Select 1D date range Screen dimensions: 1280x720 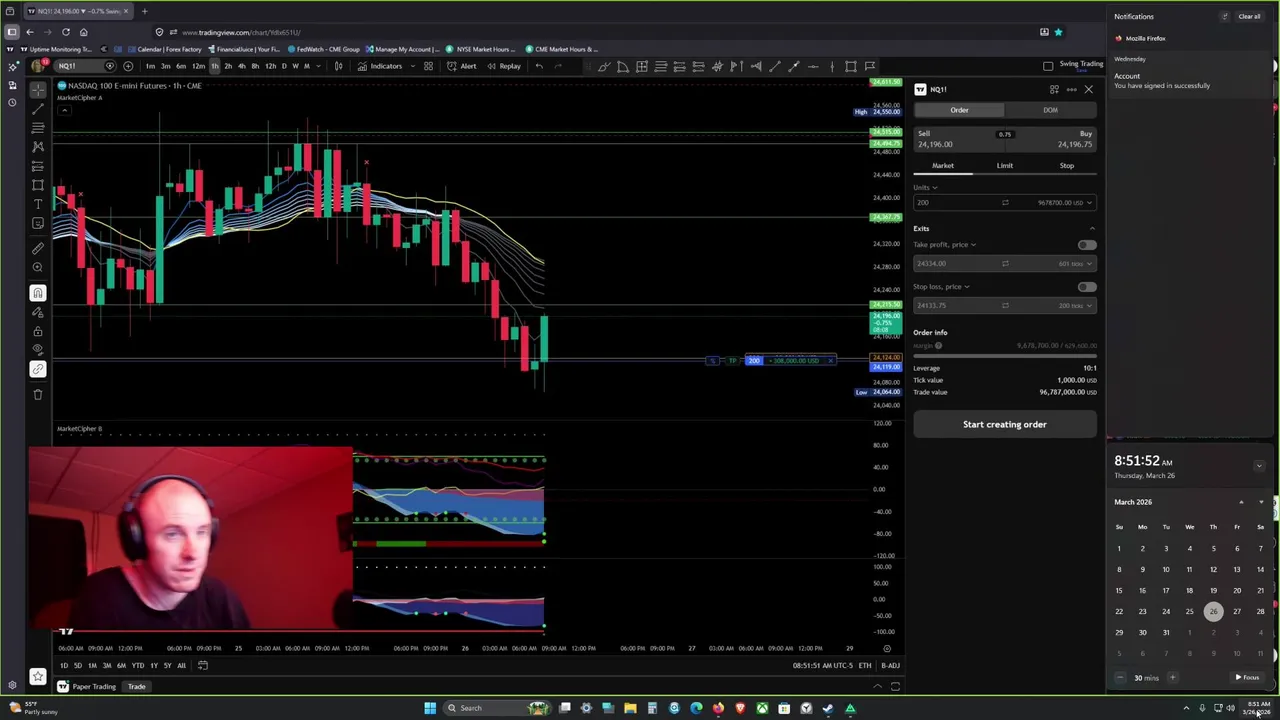[63, 666]
